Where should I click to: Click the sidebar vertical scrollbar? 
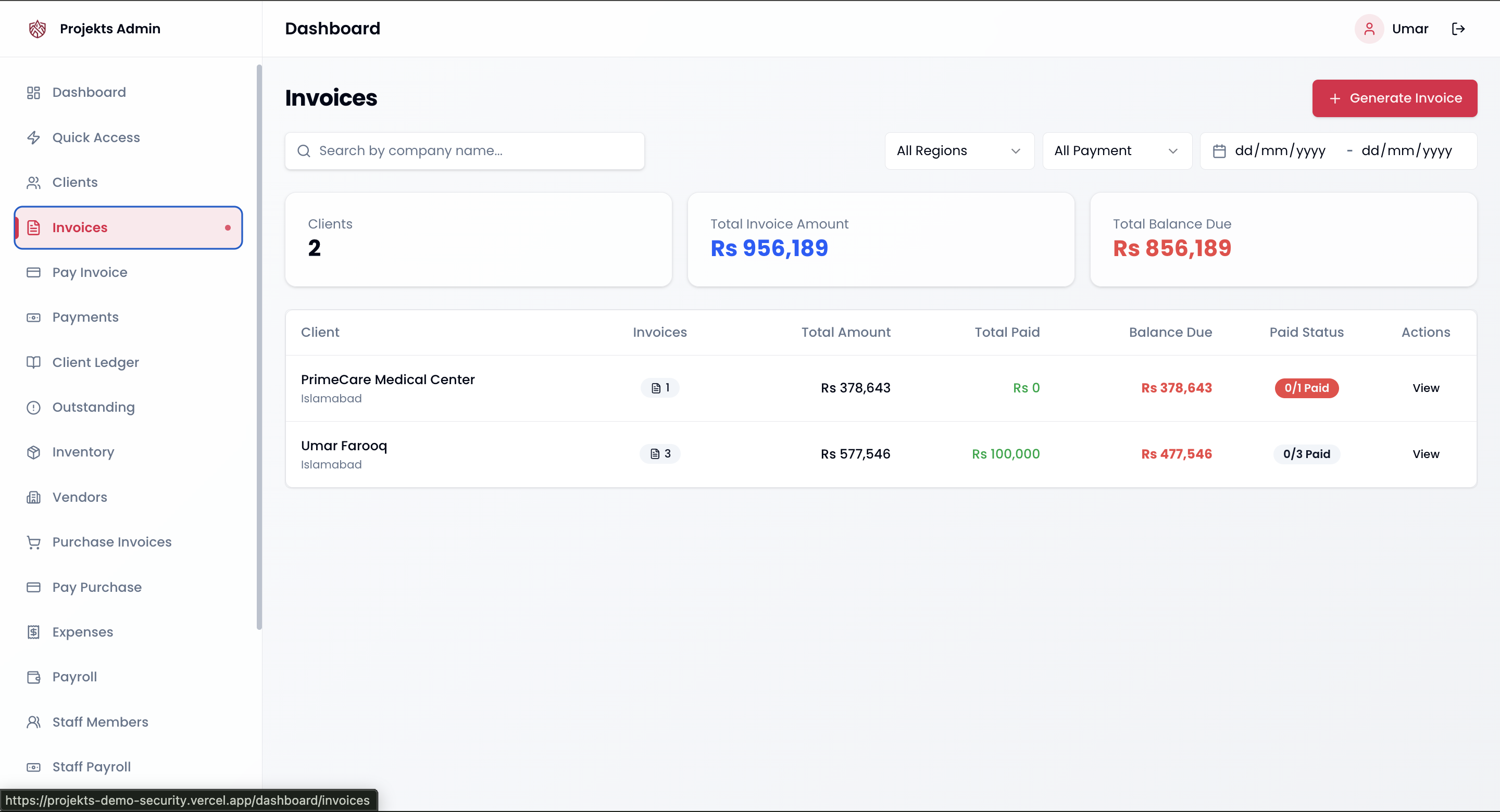click(x=259, y=347)
